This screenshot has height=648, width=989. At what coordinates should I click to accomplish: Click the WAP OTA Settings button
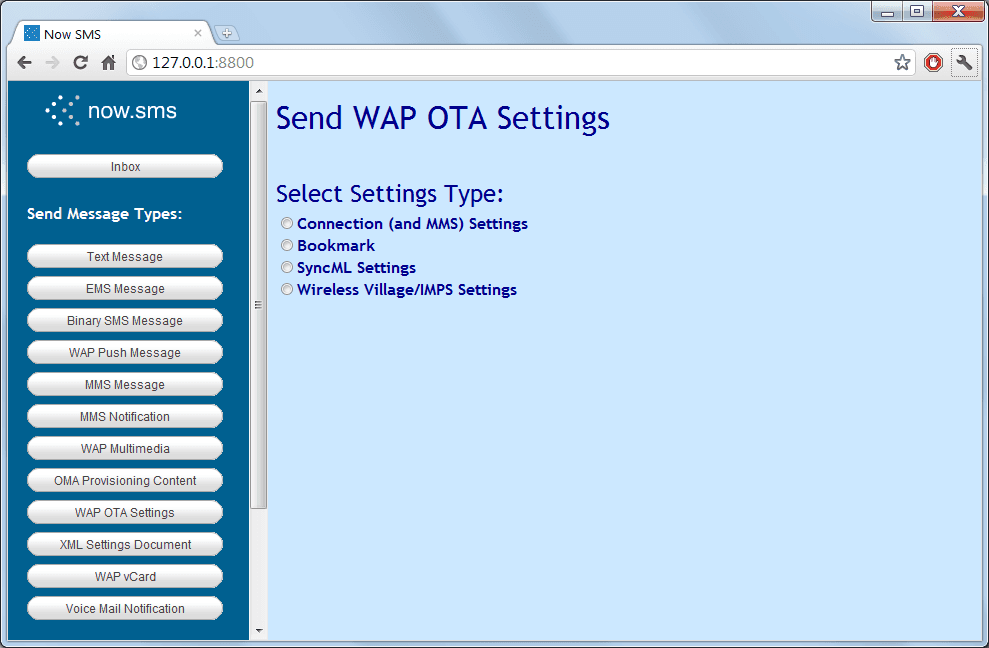(125, 513)
